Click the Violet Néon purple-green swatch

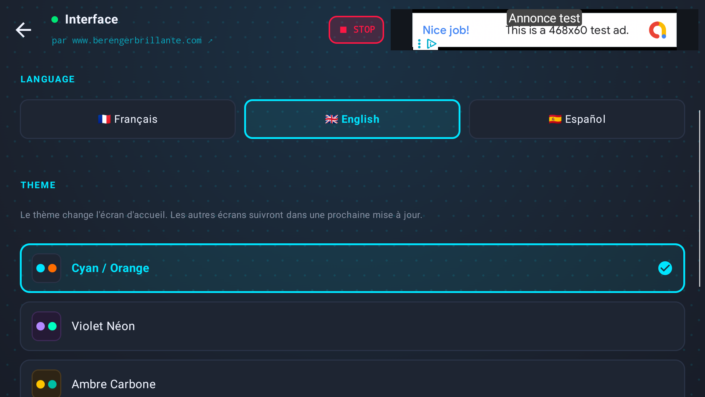point(46,326)
